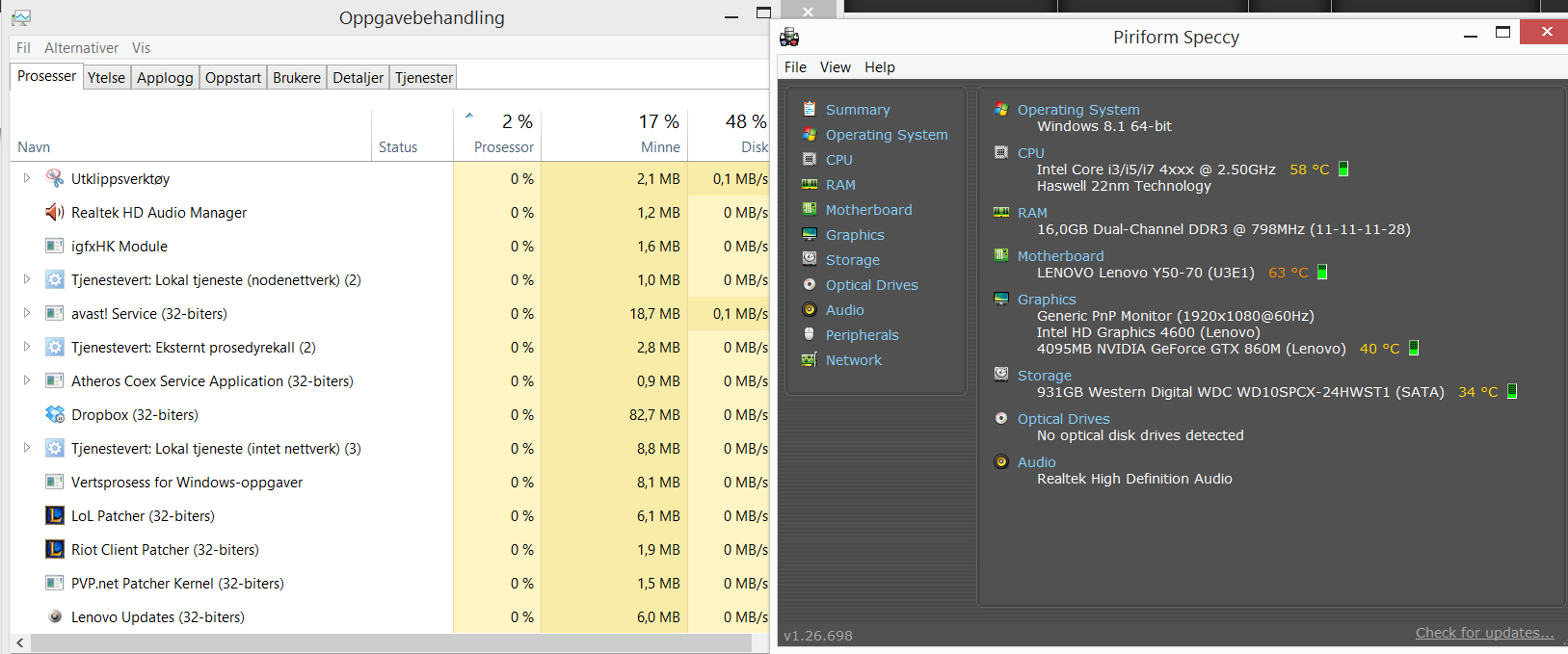Switch to the Tjenester tab
The image size is (1568, 654).
coord(424,78)
